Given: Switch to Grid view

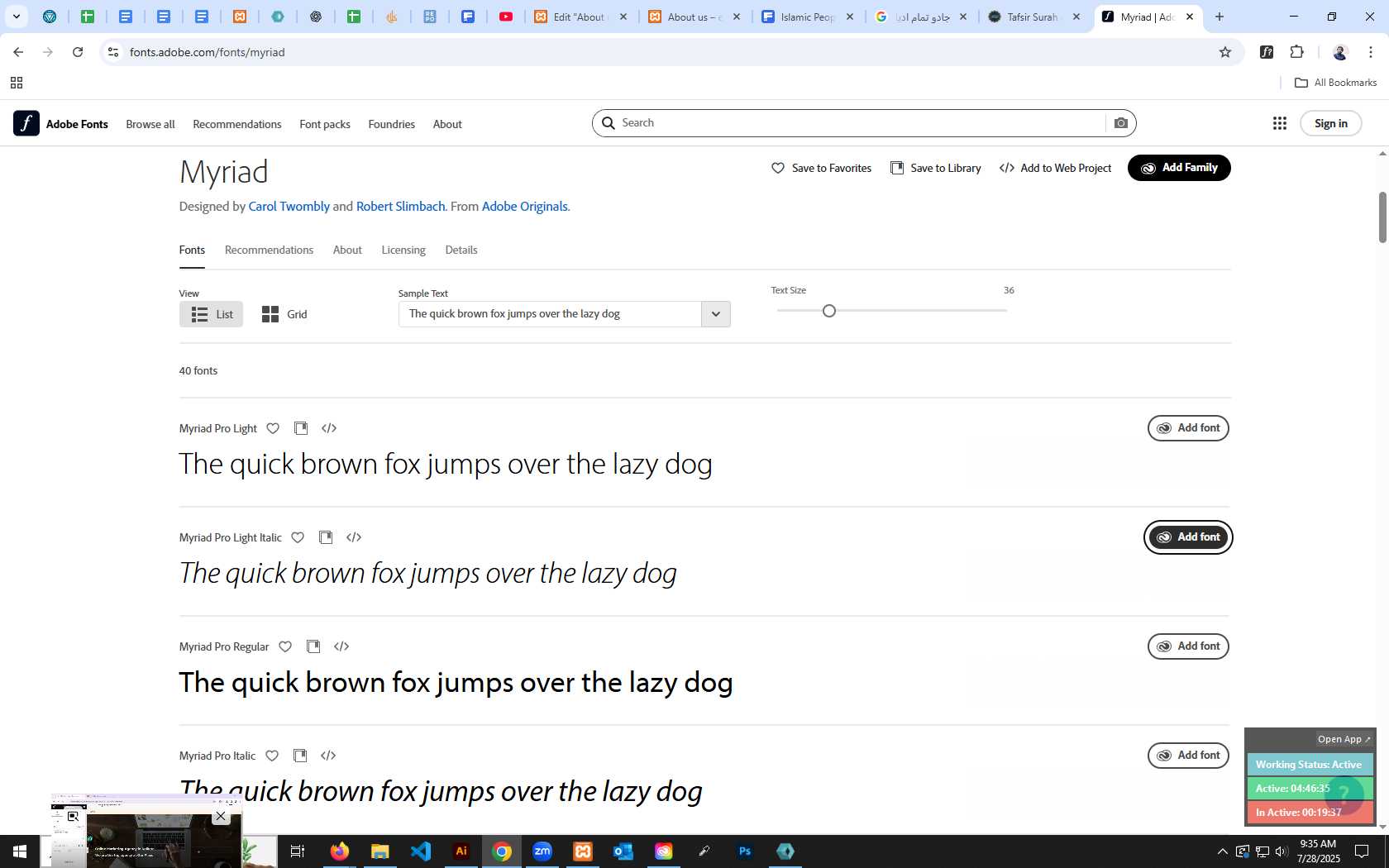Looking at the screenshot, I should pyautogui.click(x=284, y=314).
